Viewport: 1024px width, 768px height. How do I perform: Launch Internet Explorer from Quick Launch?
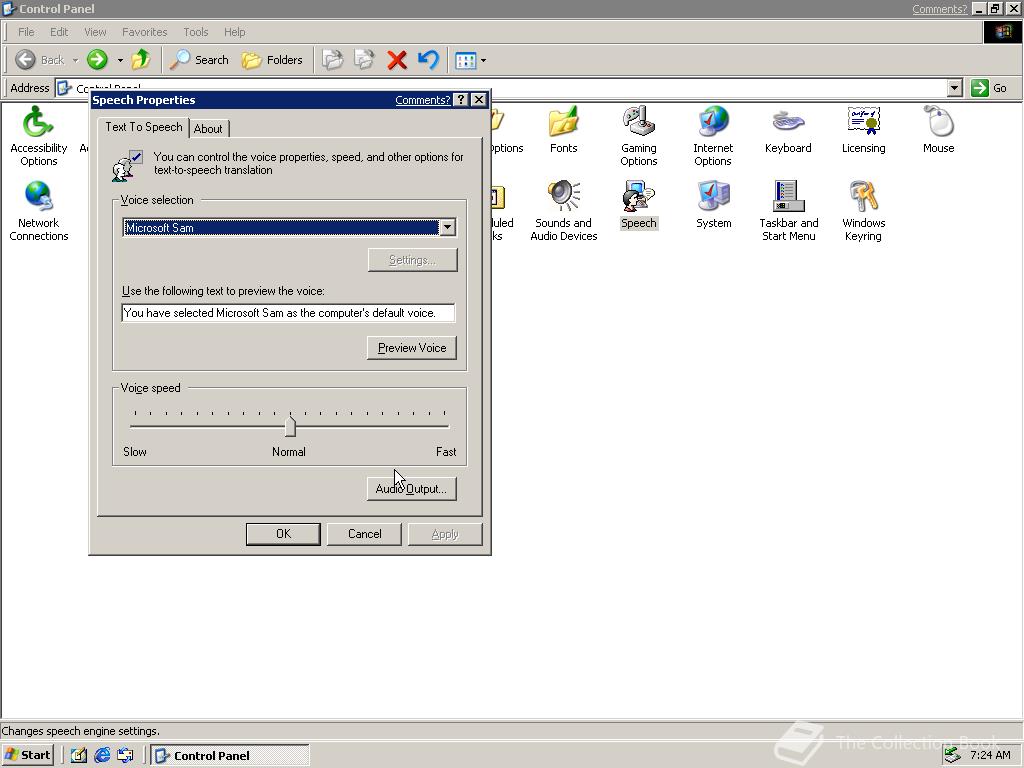point(103,755)
